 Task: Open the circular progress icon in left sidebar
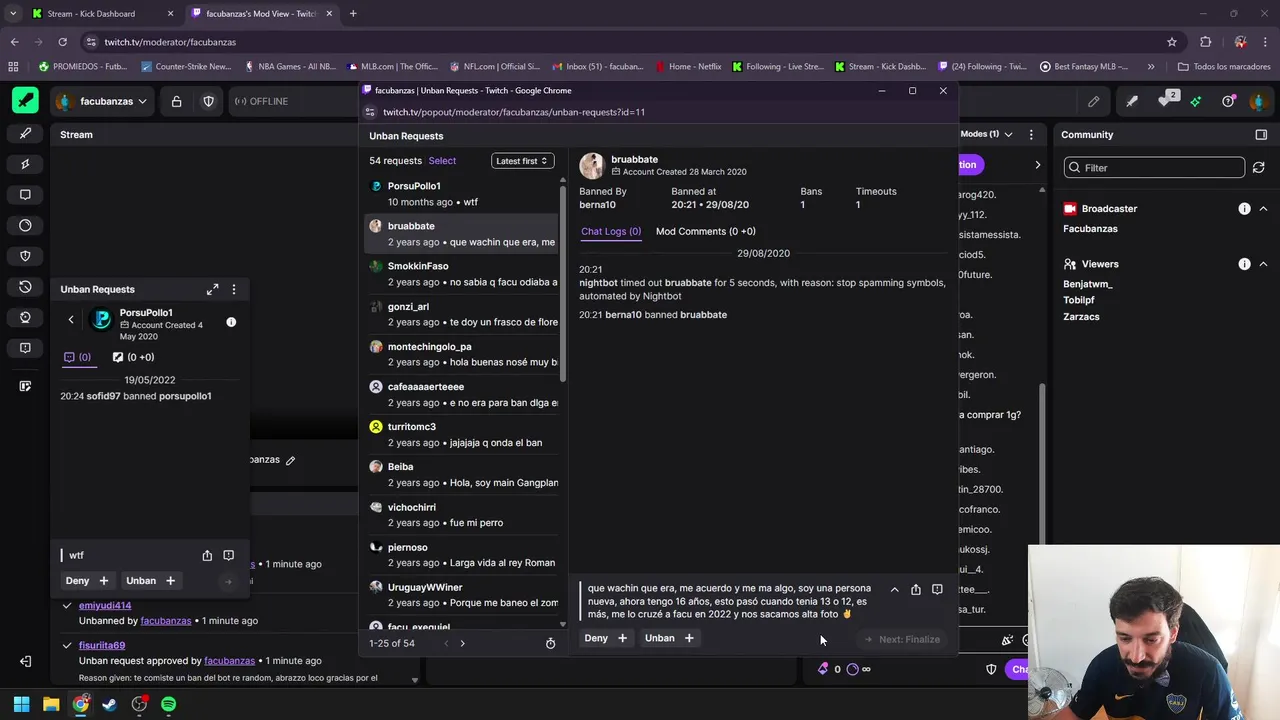pos(25,225)
